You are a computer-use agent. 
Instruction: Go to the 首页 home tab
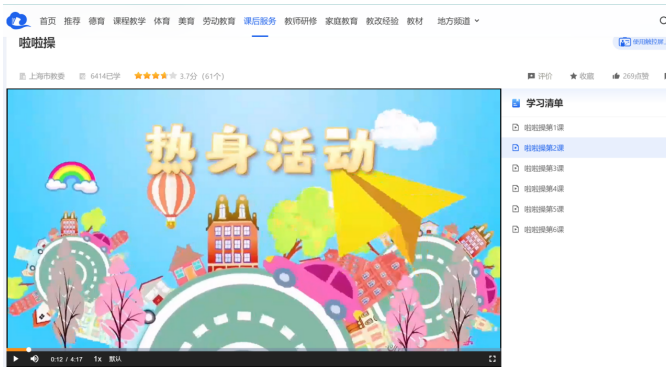click(x=48, y=21)
